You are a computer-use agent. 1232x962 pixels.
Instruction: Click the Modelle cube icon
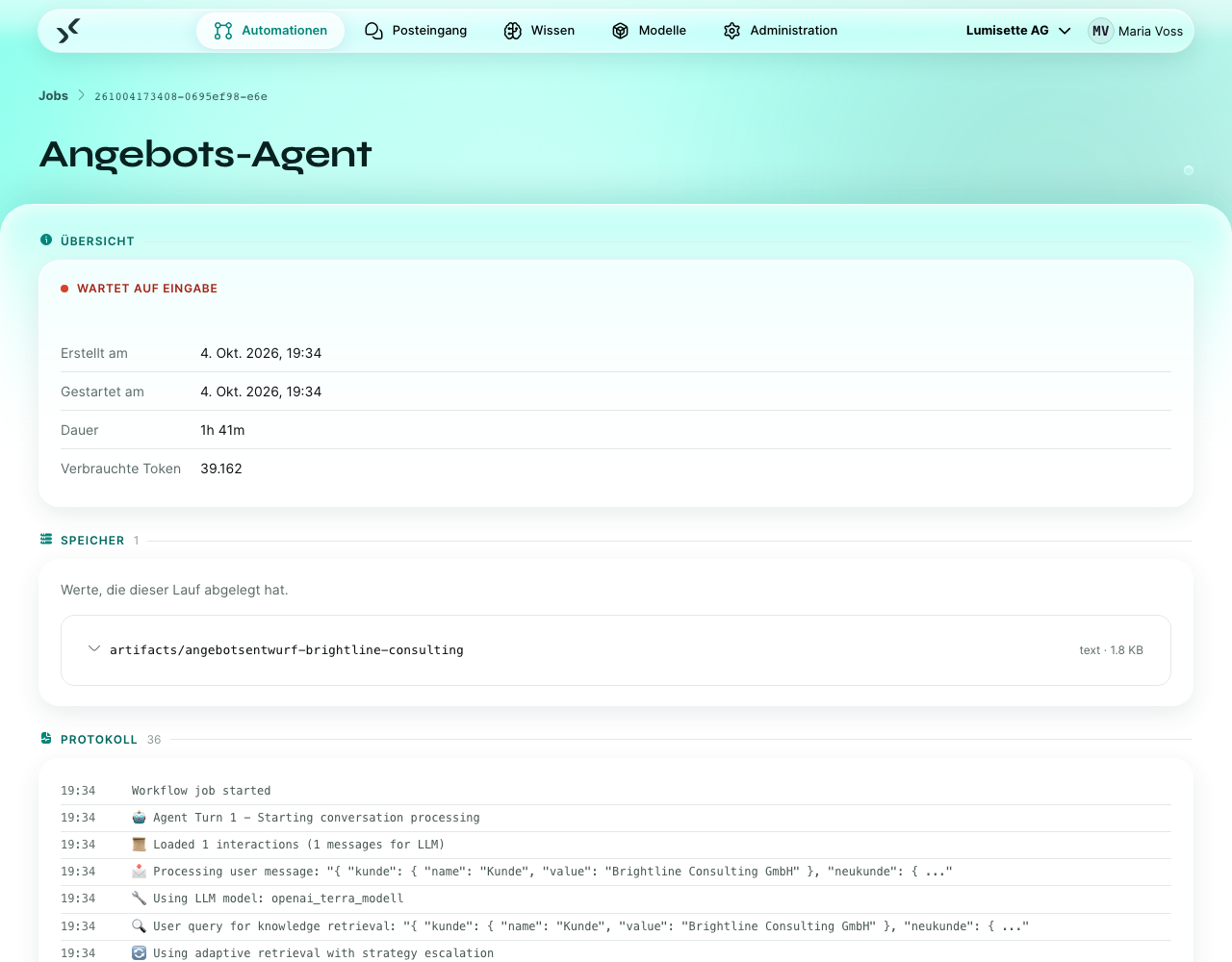click(x=621, y=31)
